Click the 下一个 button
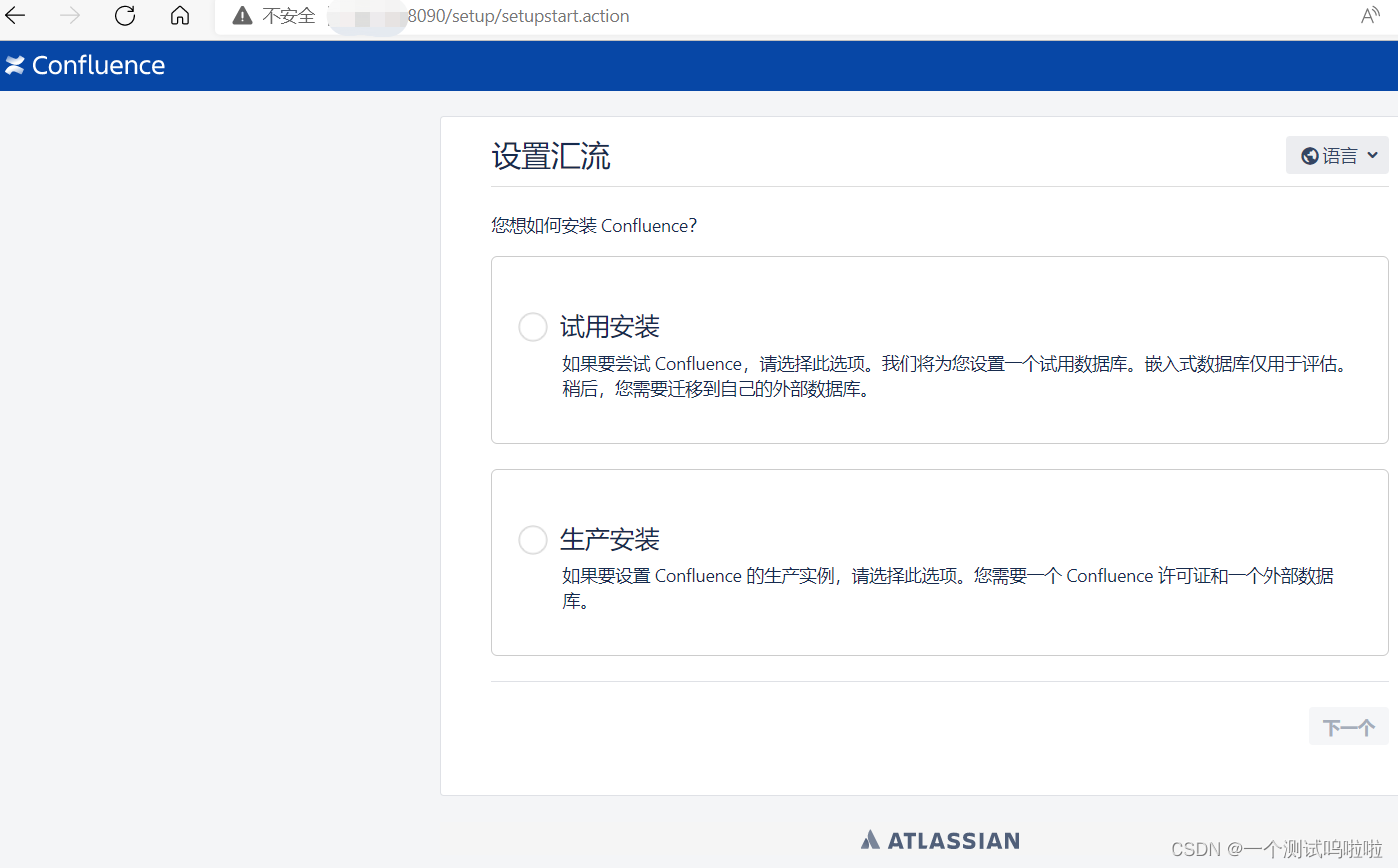 pyautogui.click(x=1348, y=726)
